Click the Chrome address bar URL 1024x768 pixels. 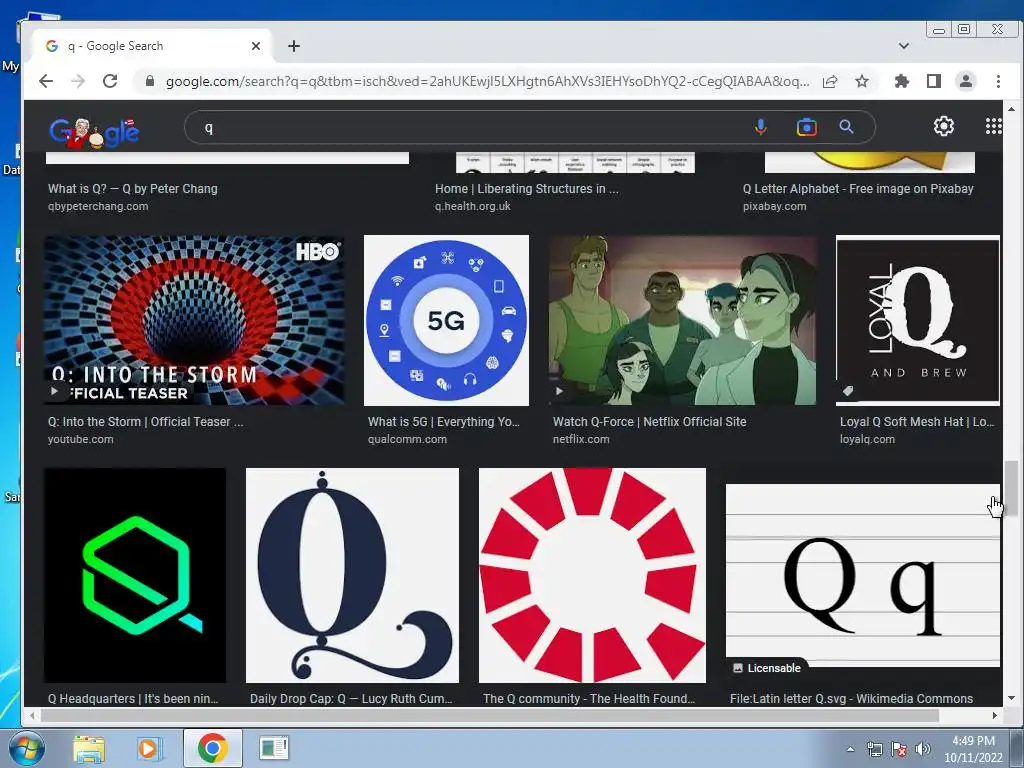tap(487, 81)
